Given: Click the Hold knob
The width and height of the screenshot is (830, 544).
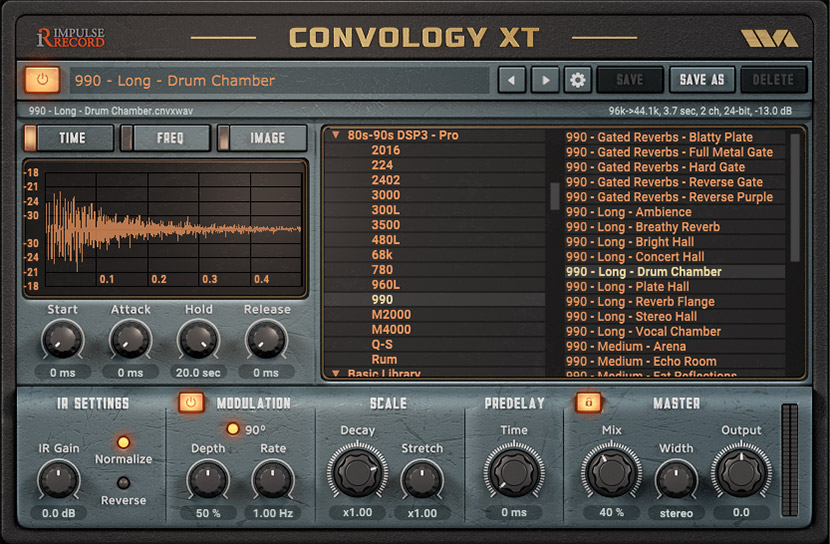Looking at the screenshot, I should pyautogui.click(x=198, y=340).
